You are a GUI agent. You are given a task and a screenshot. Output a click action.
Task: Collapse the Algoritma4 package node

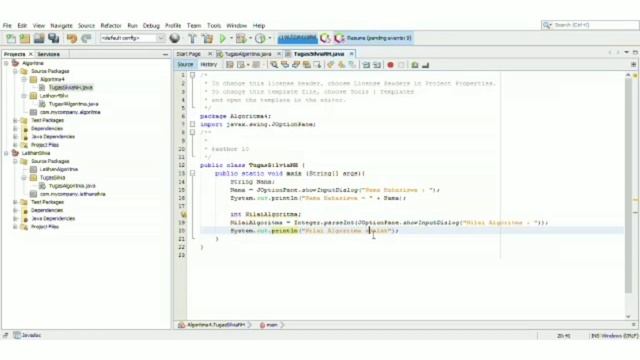click(x=24, y=79)
